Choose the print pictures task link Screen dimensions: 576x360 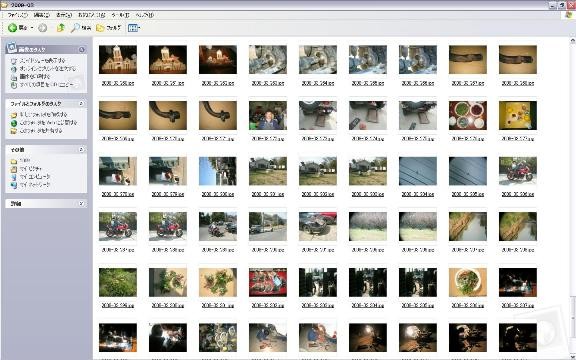click(x=35, y=76)
